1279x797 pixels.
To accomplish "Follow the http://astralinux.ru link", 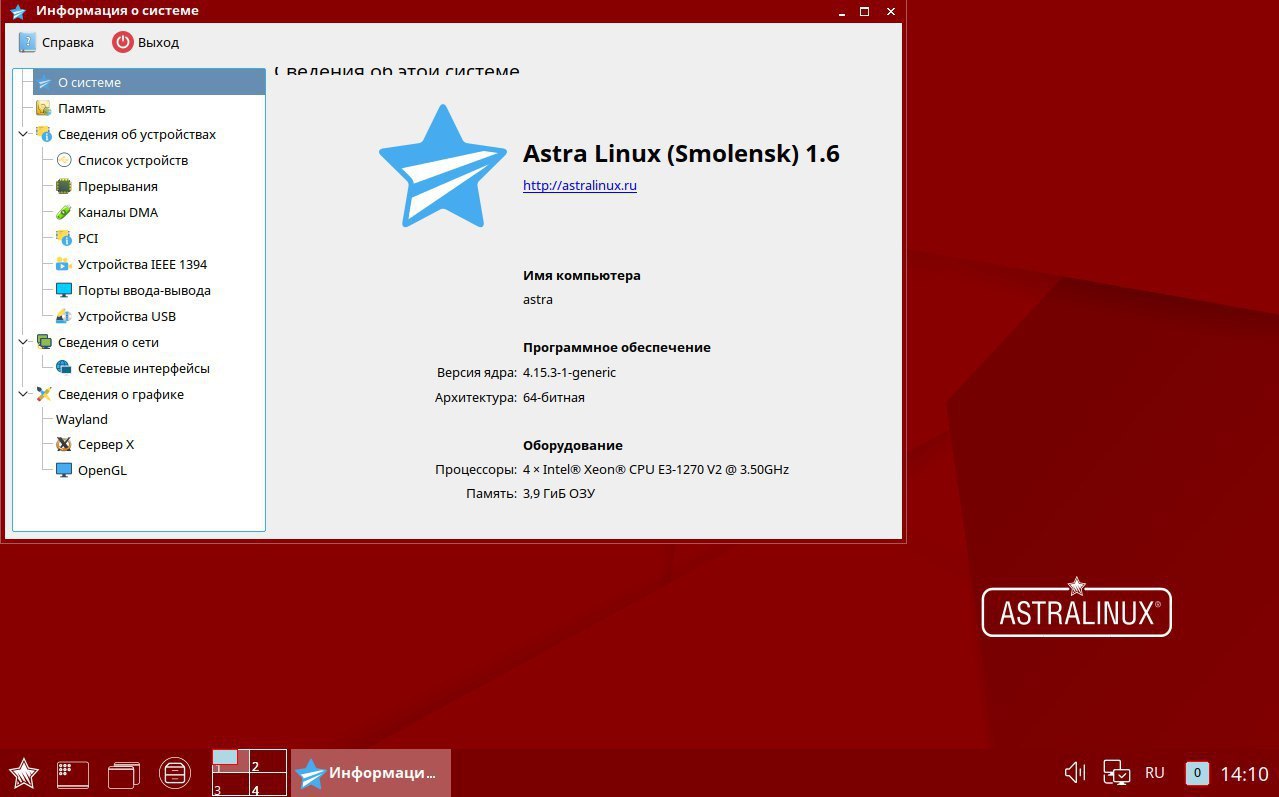I will click(x=580, y=186).
